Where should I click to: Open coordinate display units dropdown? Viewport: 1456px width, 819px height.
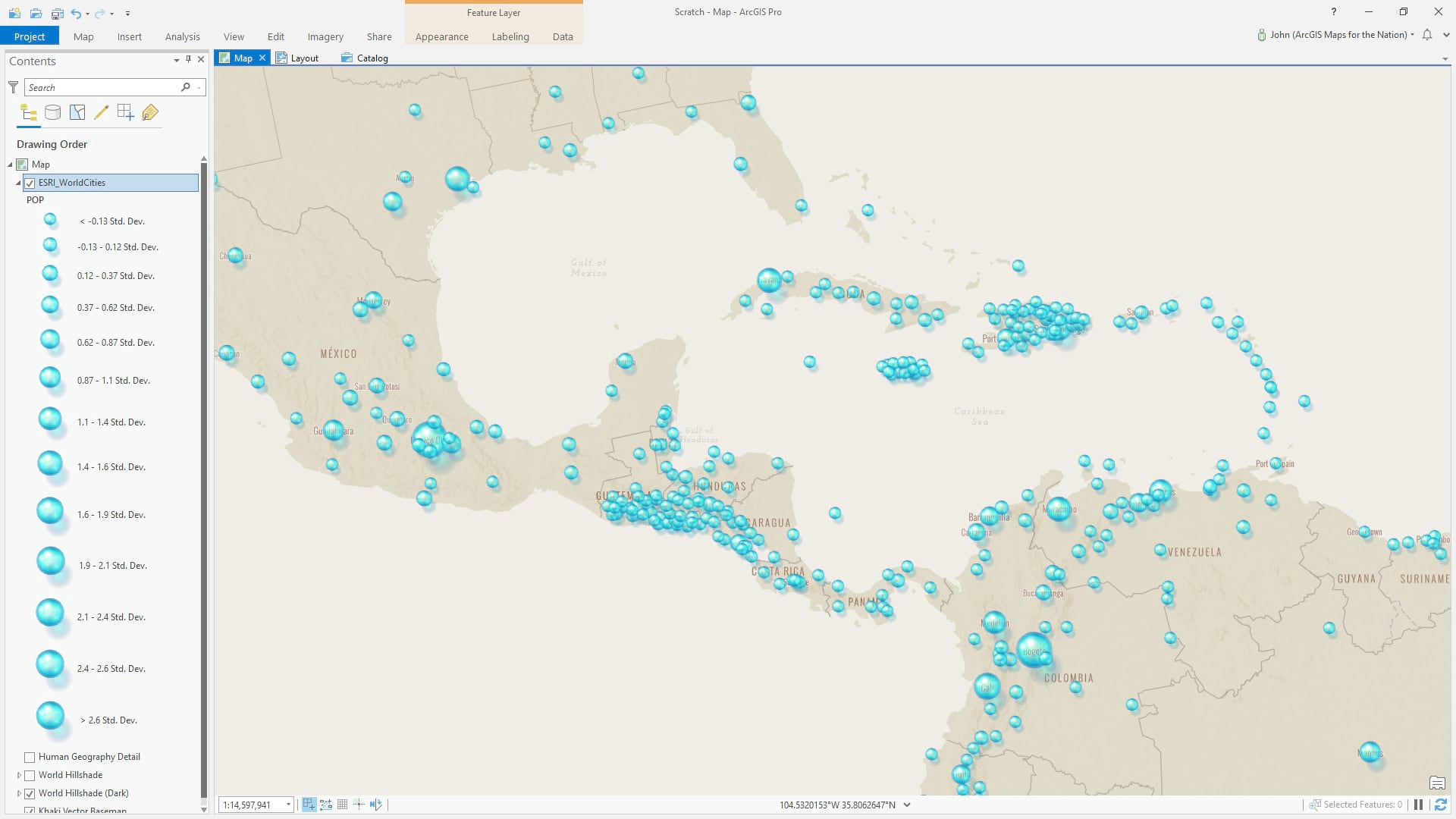pos(907,805)
